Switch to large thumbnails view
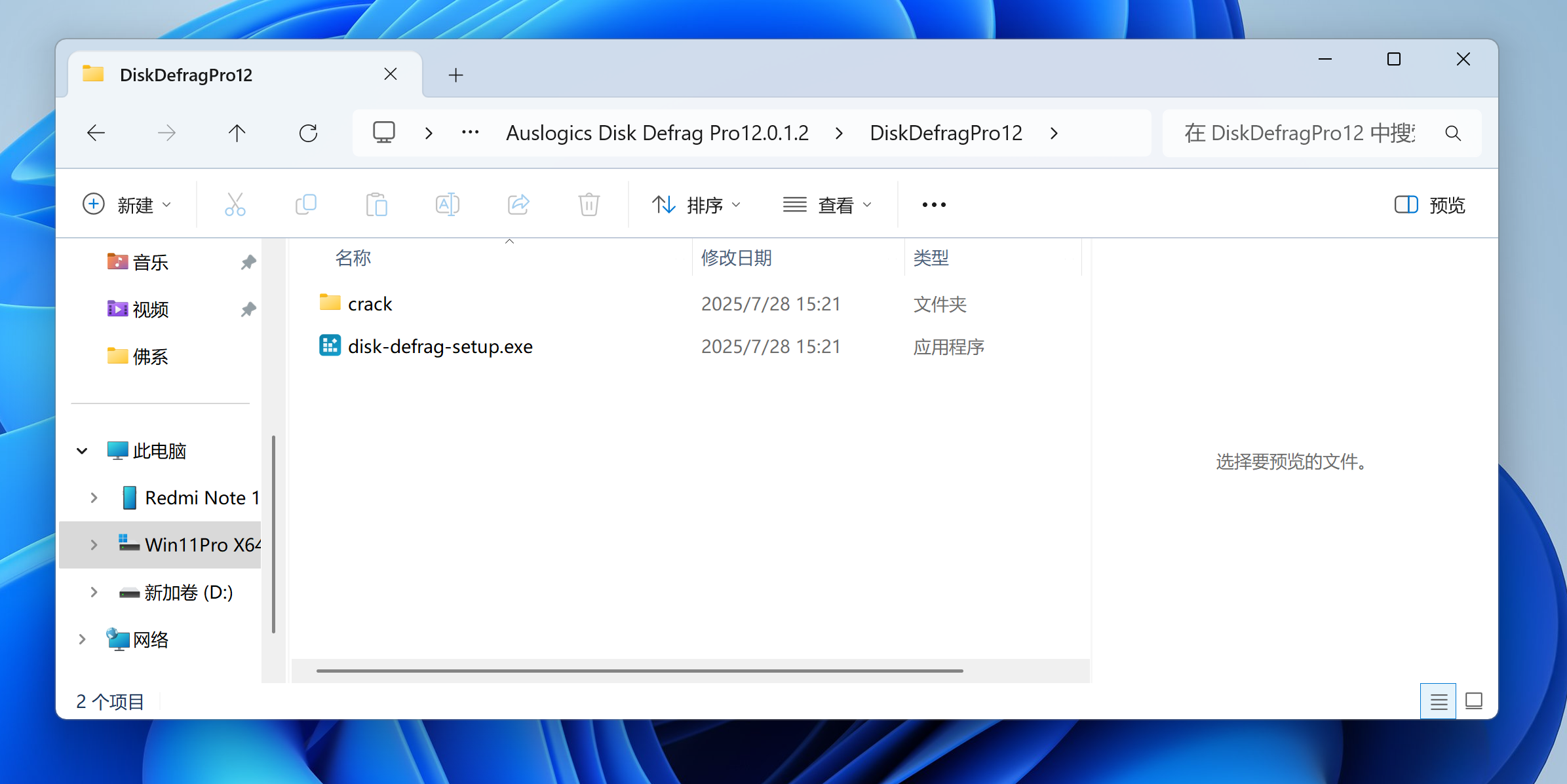1567x784 pixels. click(1474, 701)
